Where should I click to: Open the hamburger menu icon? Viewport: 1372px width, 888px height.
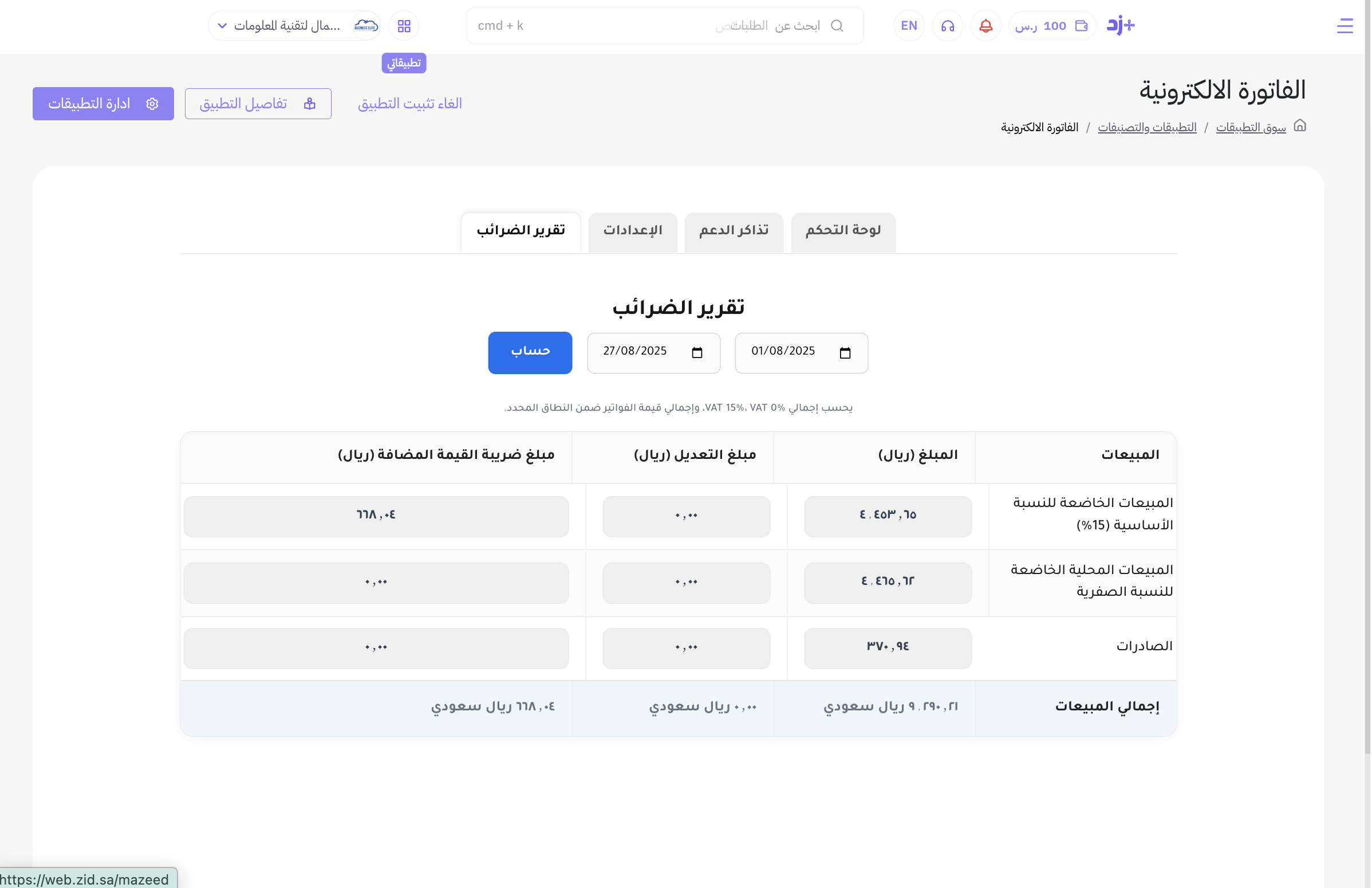click(1345, 26)
